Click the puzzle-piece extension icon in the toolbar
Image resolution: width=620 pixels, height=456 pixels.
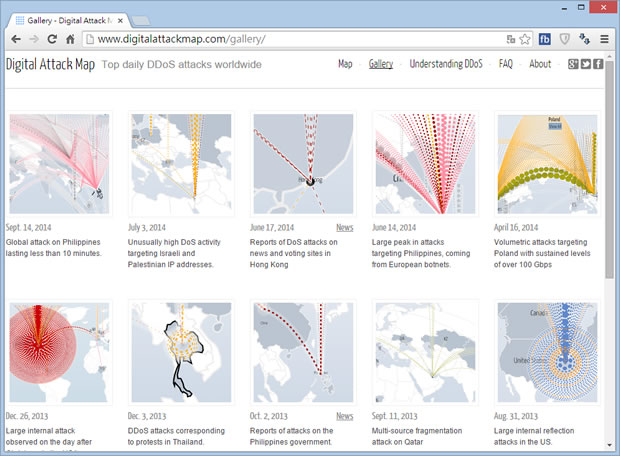point(584,39)
